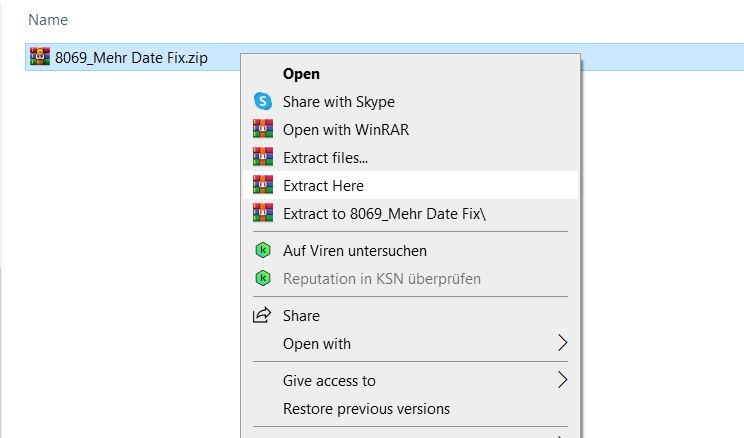Expand the Open with submenu arrow
This screenshot has width=744, height=438.
pos(562,343)
